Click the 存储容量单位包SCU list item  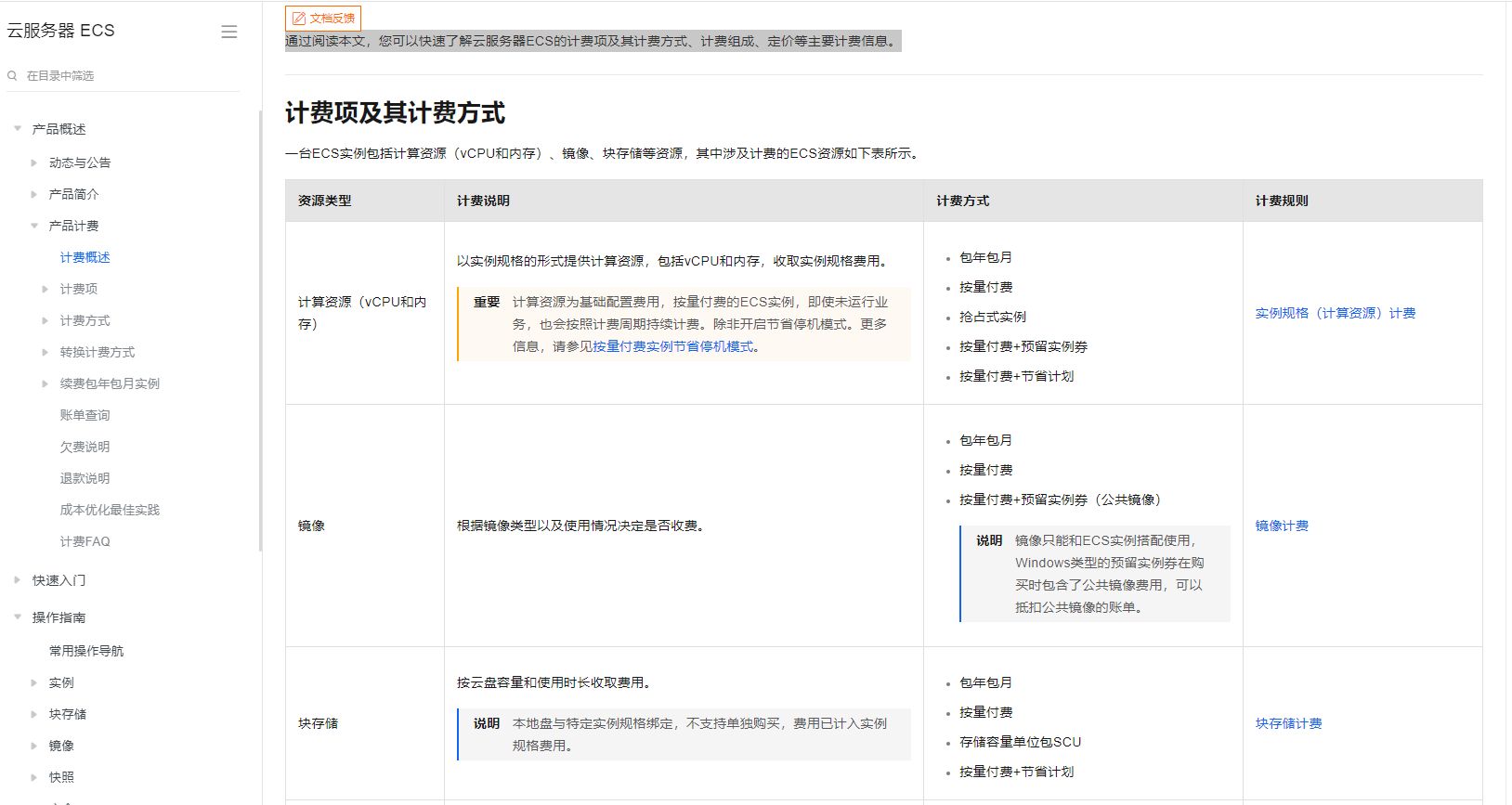coord(1021,742)
